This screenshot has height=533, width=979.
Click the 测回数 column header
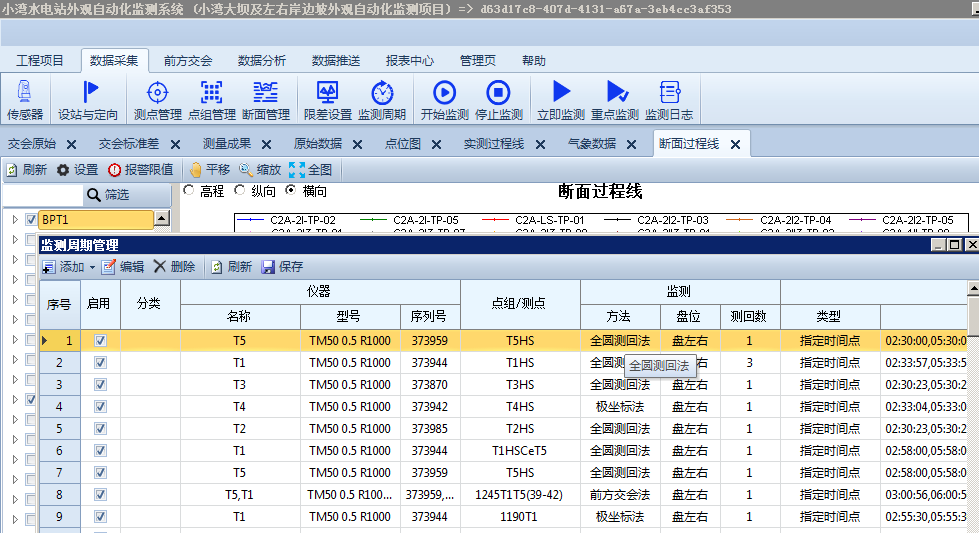tap(750, 317)
